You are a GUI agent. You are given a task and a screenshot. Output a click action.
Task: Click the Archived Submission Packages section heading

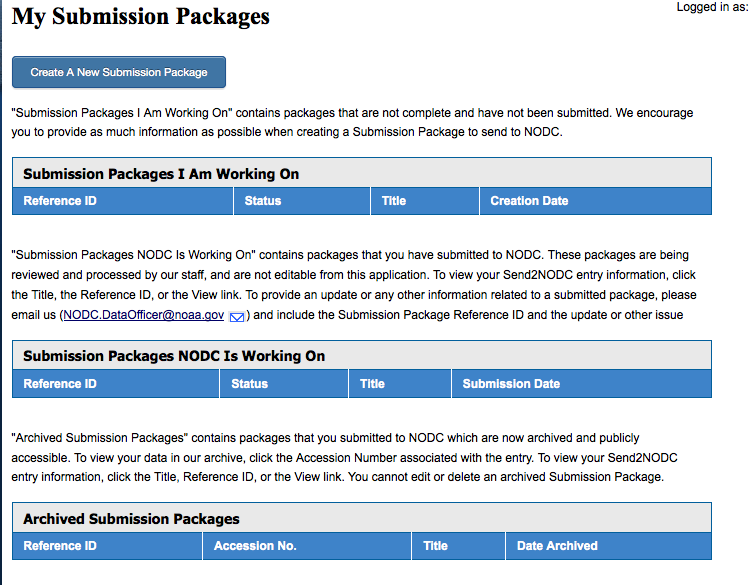(131, 519)
